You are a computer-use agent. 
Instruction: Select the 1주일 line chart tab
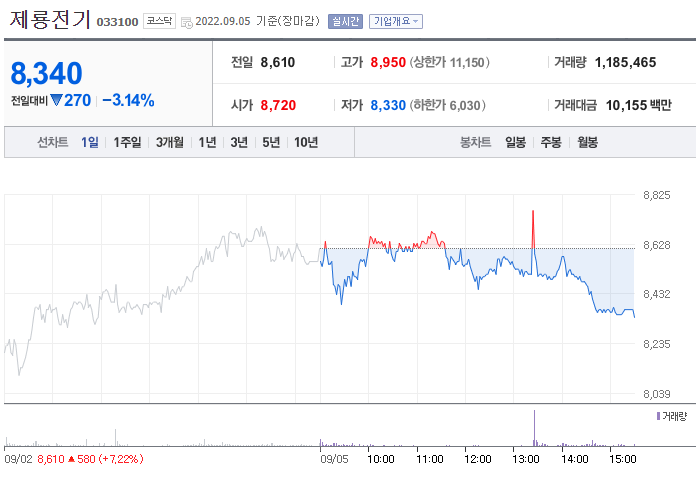click(x=127, y=142)
